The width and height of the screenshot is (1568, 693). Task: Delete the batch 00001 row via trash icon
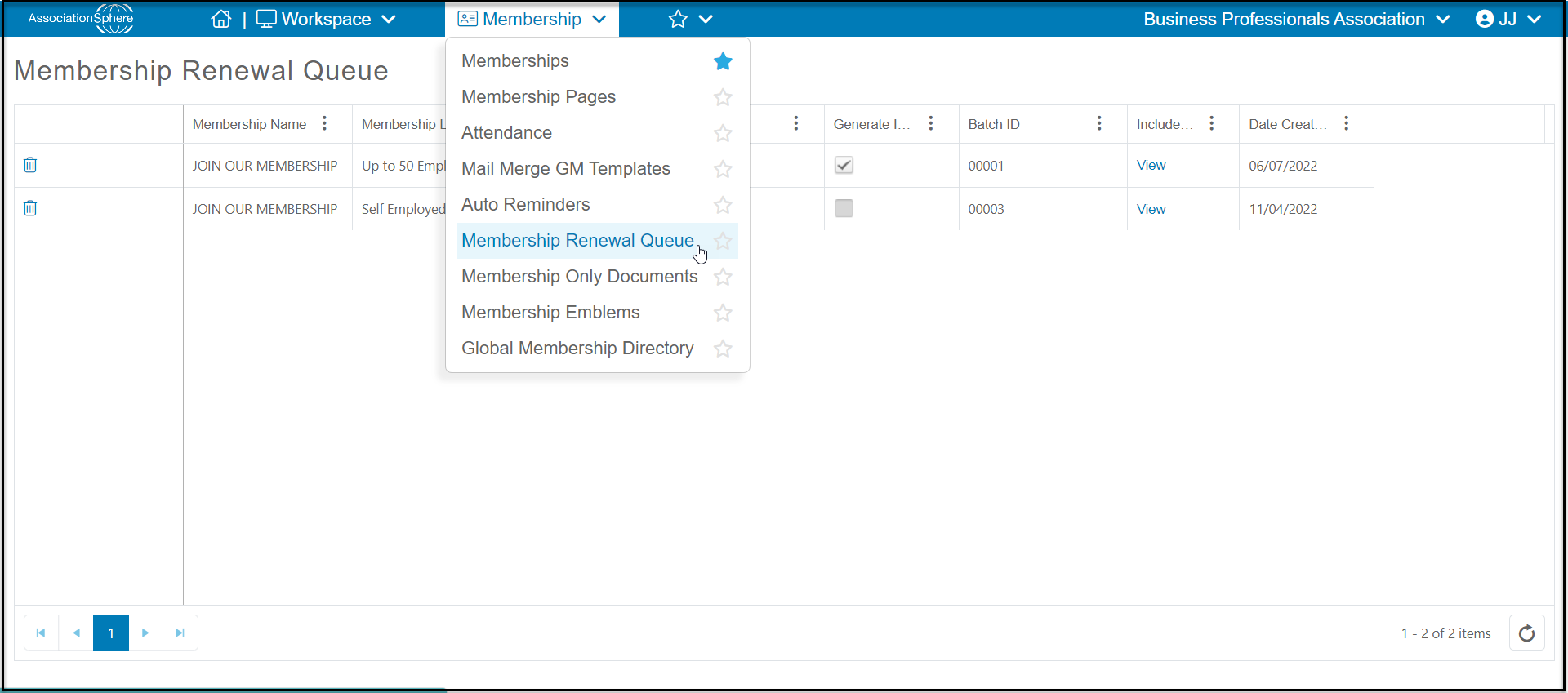coord(30,165)
